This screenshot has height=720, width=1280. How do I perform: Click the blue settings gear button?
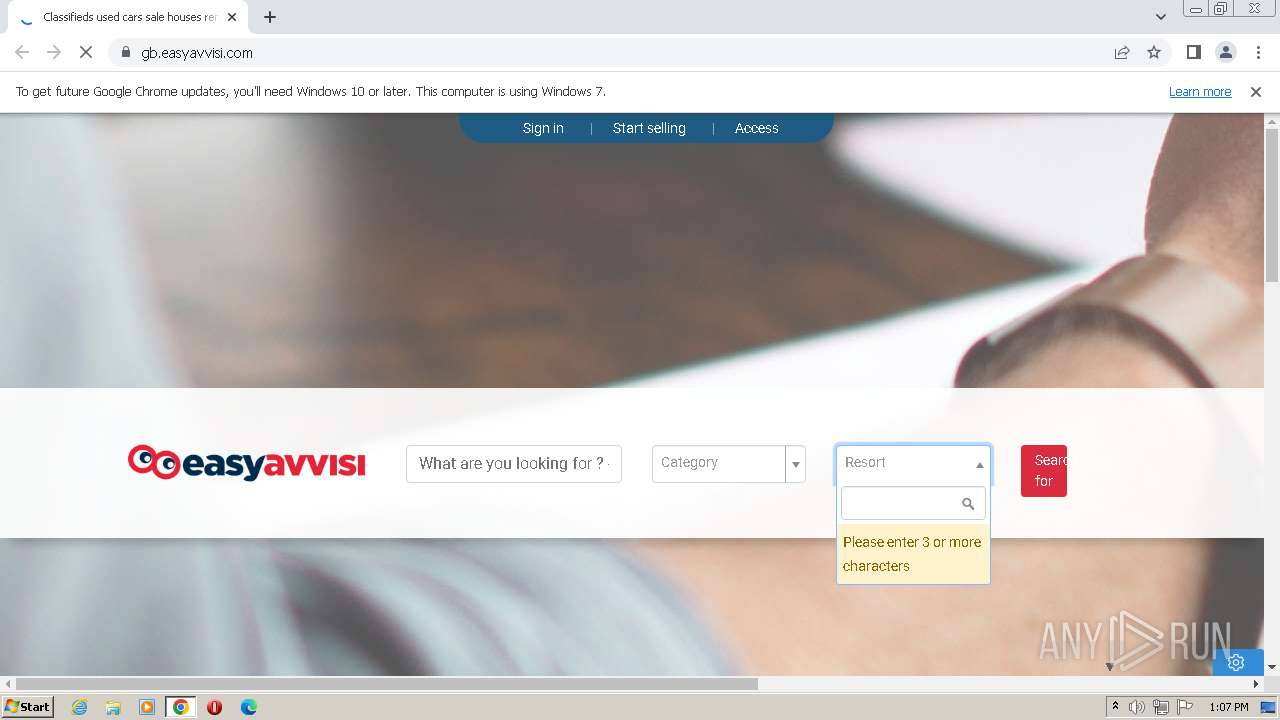click(1236, 662)
